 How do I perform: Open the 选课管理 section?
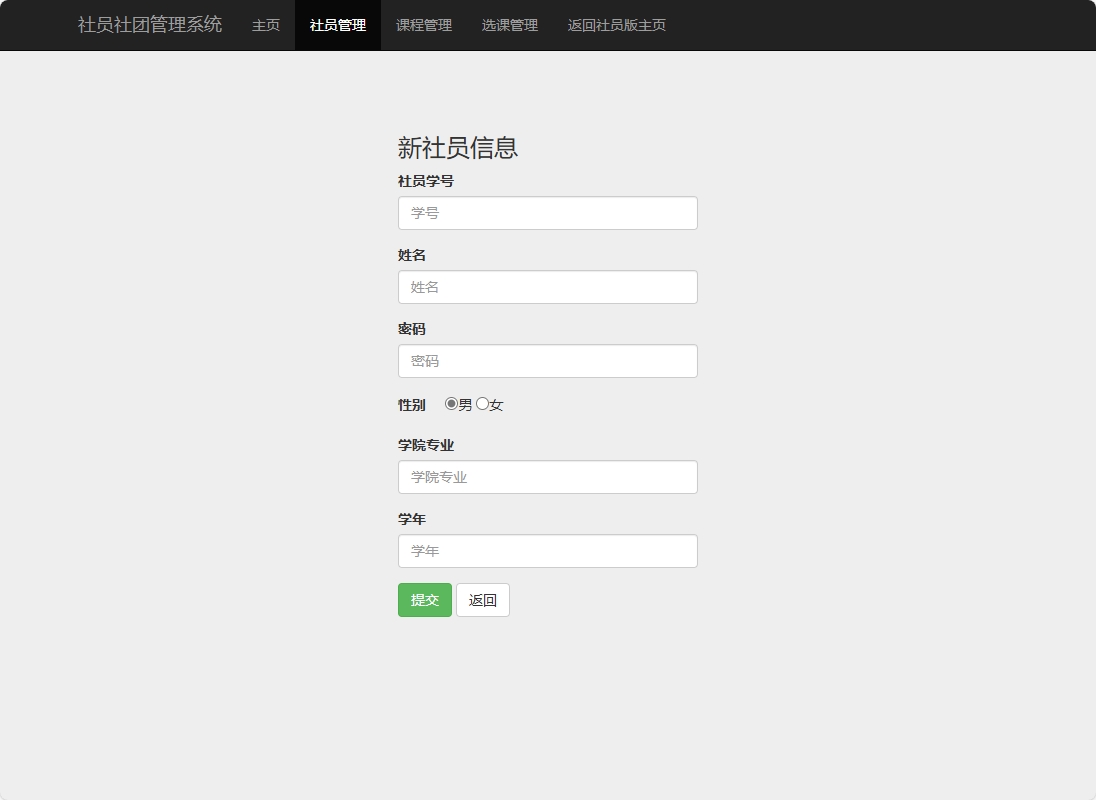[x=509, y=25]
